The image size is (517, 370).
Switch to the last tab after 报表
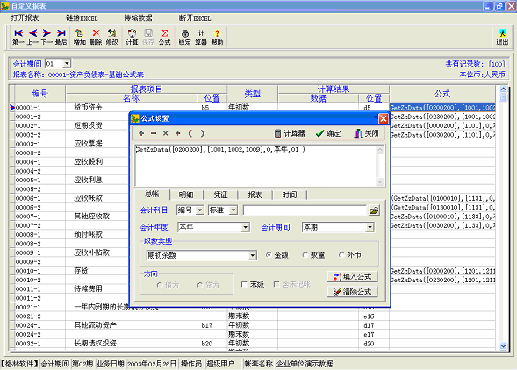290,195
